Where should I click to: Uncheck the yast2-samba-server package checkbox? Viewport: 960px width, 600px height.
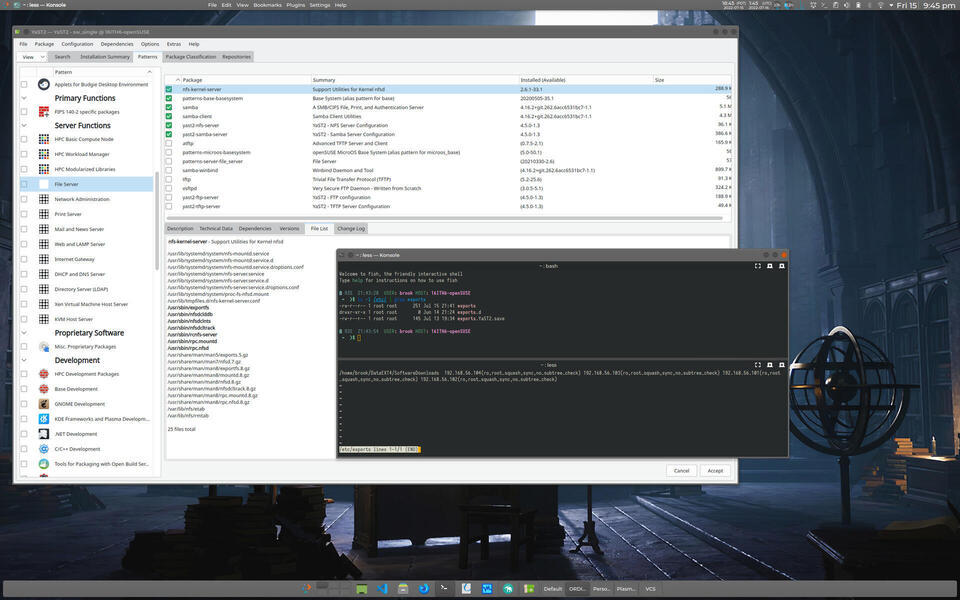[169, 134]
